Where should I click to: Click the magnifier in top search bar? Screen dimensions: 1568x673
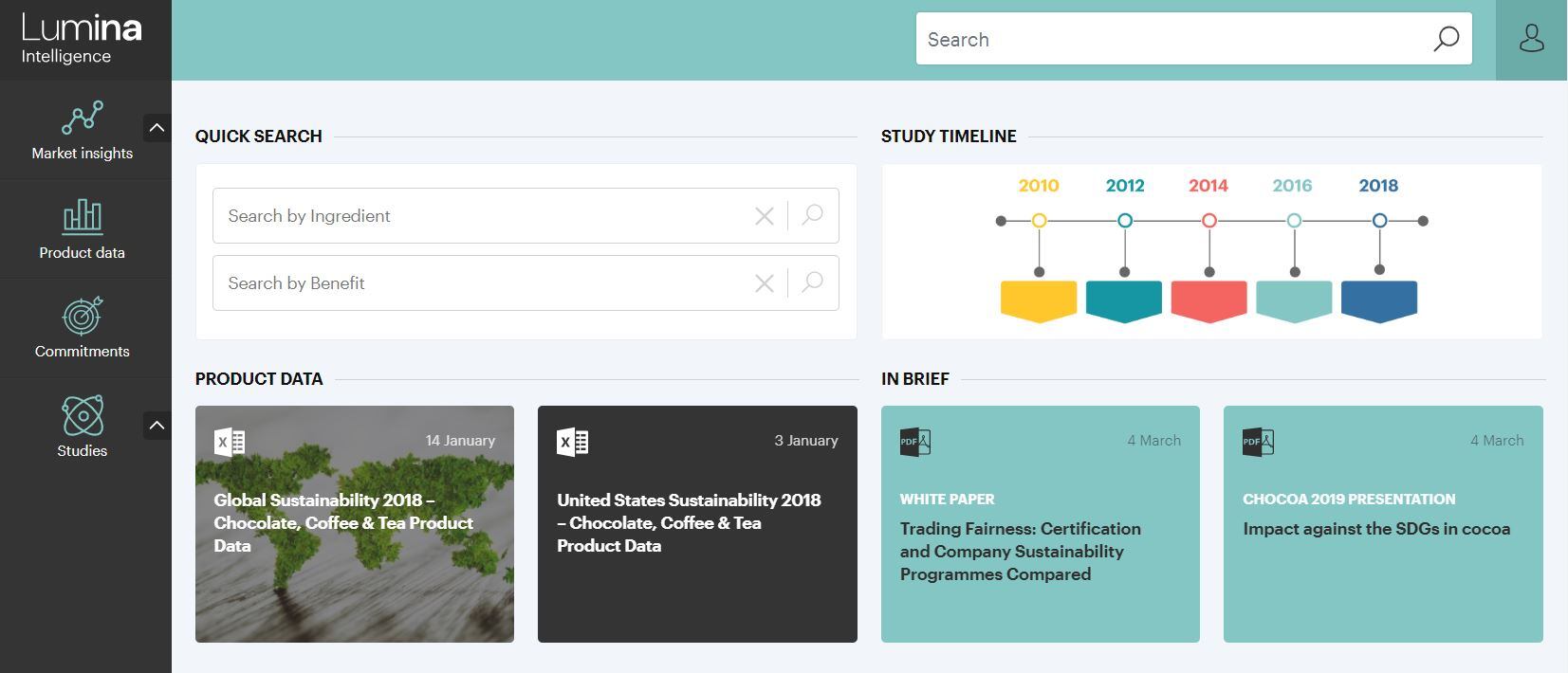[1446, 40]
